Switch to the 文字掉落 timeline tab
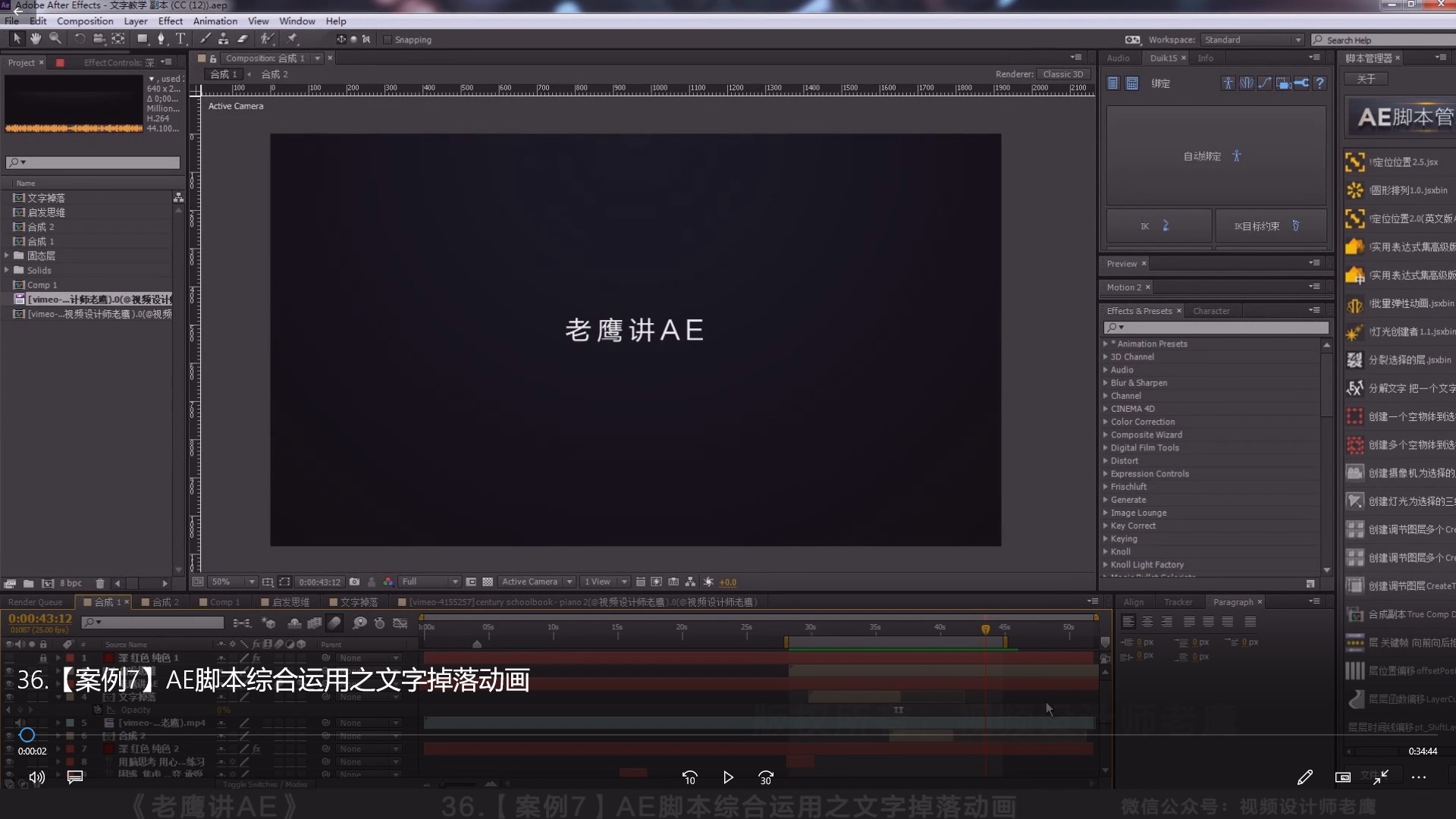 click(x=359, y=602)
